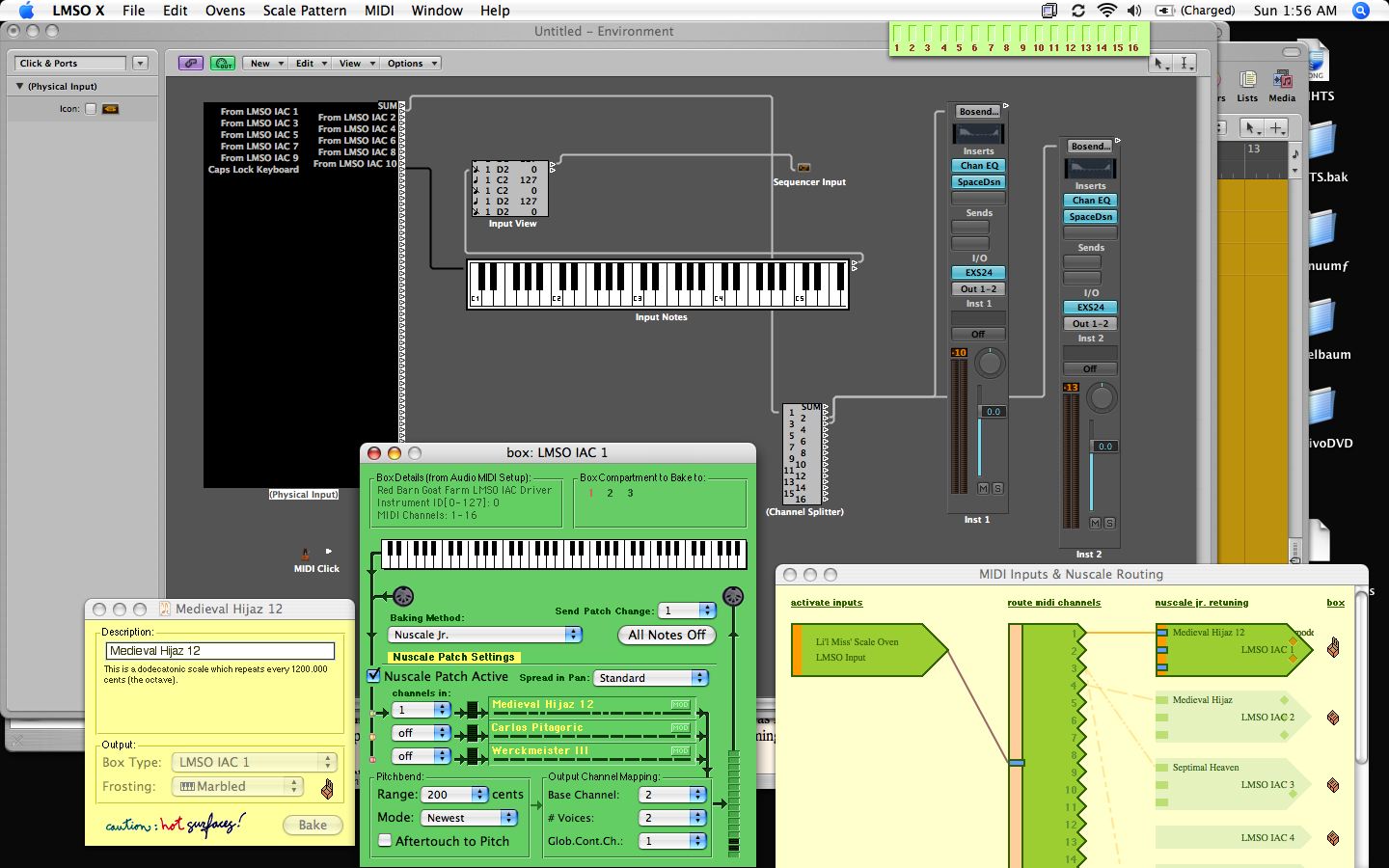The image size is (1389, 868).
Task: Open the View menu in Environment window
Action: pyautogui.click(x=356, y=64)
